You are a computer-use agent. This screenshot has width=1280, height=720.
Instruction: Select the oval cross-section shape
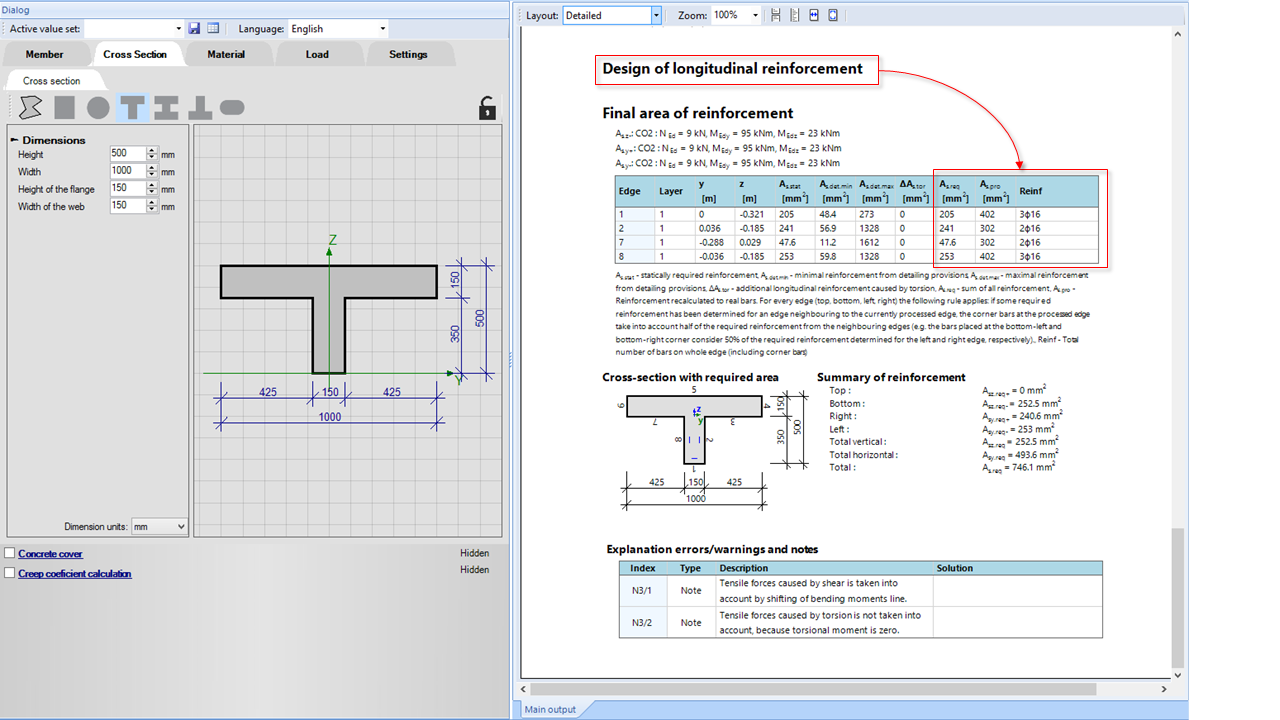click(x=233, y=107)
